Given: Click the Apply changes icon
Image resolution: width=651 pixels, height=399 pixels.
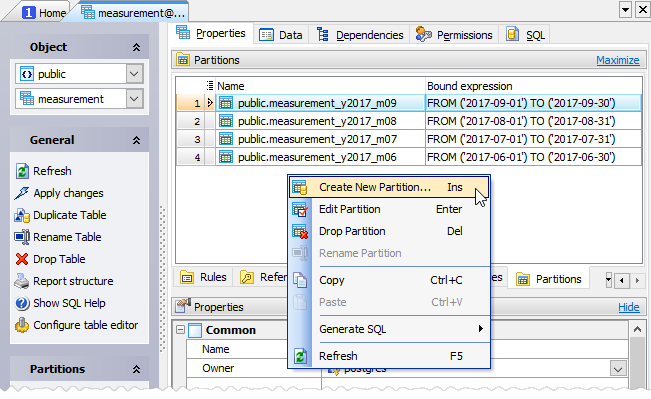Looking at the screenshot, I should [22, 193].
